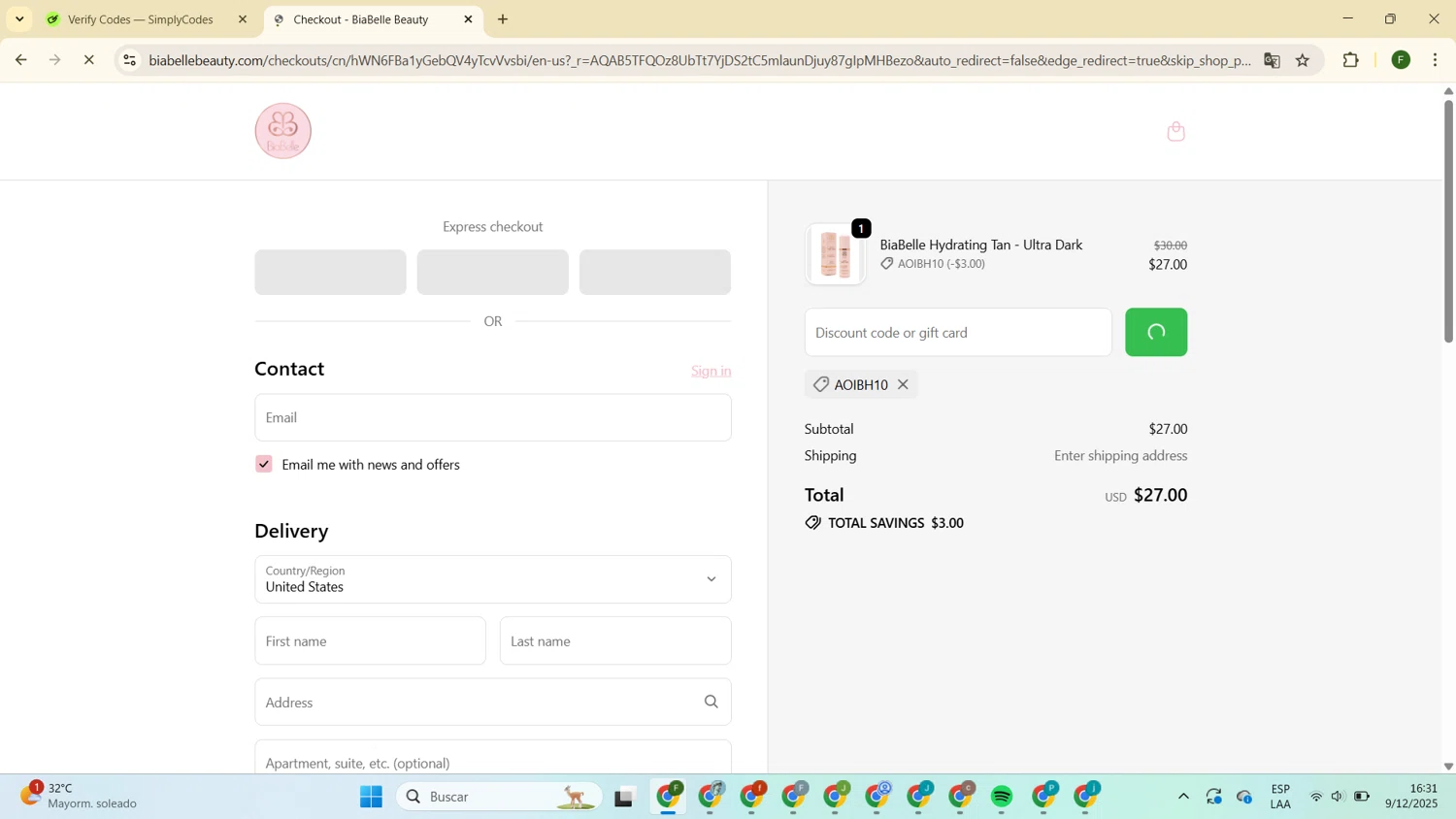Focus the First name field

[x=370, y=640]
